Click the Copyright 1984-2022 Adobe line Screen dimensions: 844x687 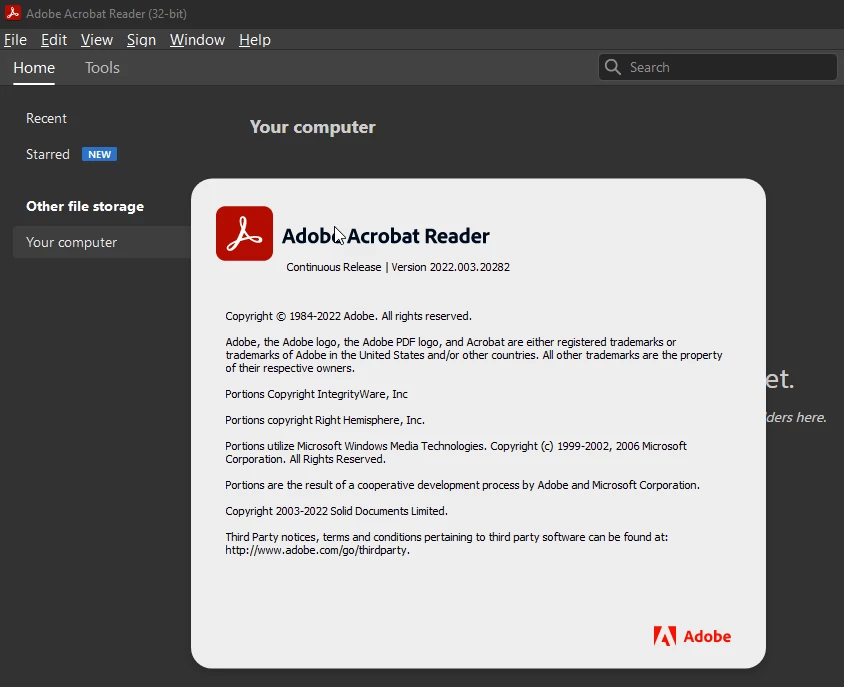tap(348, 316)
